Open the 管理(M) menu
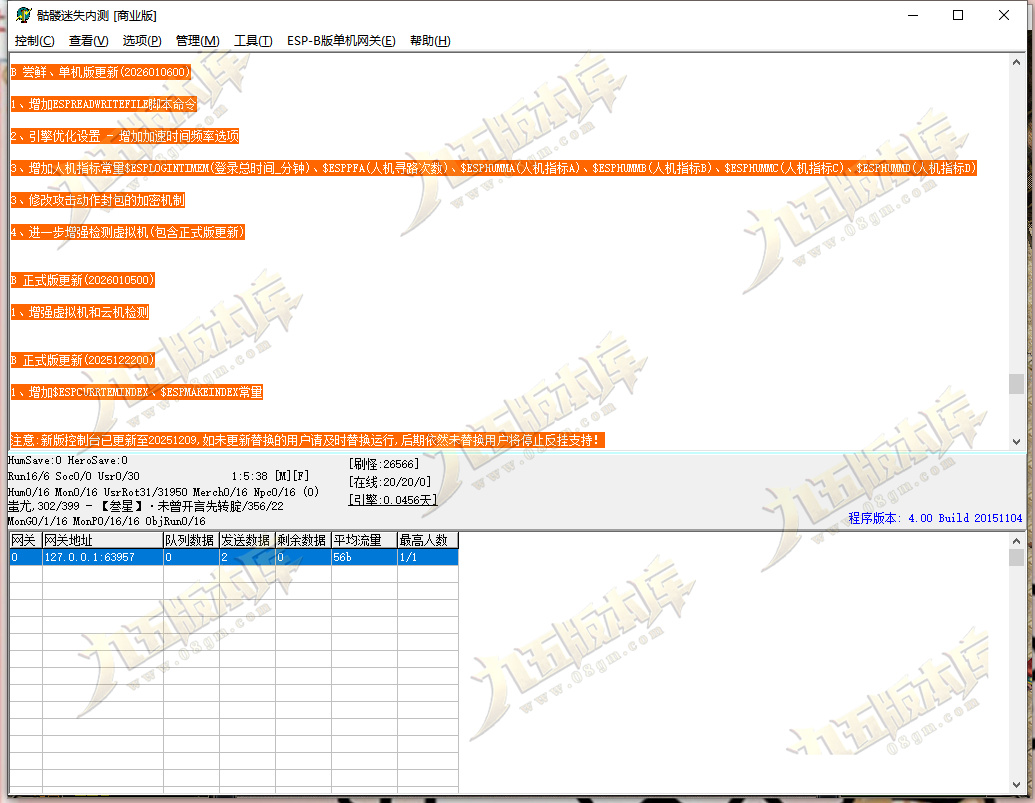 point(197,41)
